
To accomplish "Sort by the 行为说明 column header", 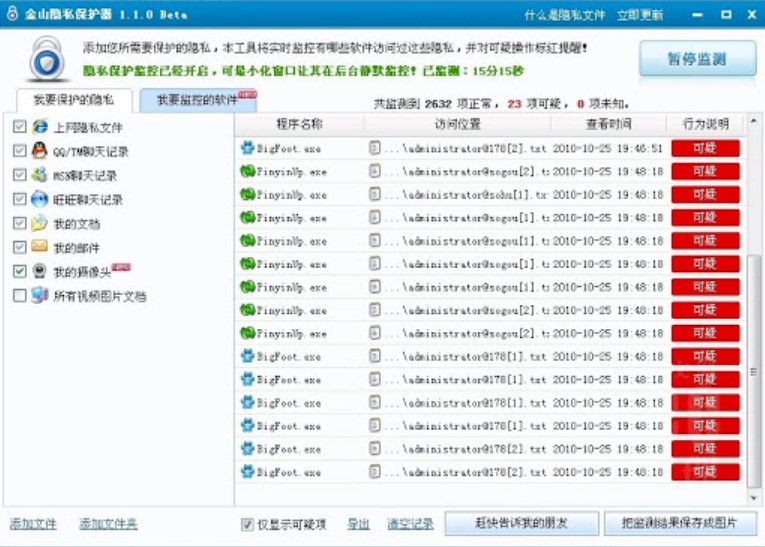I will click(x=705, y=124).
